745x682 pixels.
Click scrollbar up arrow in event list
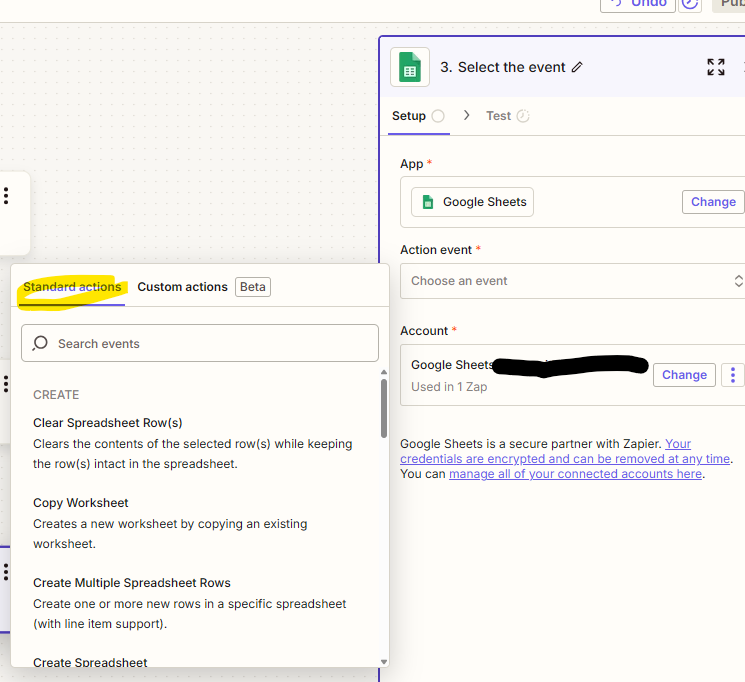[x=383, y=373]
